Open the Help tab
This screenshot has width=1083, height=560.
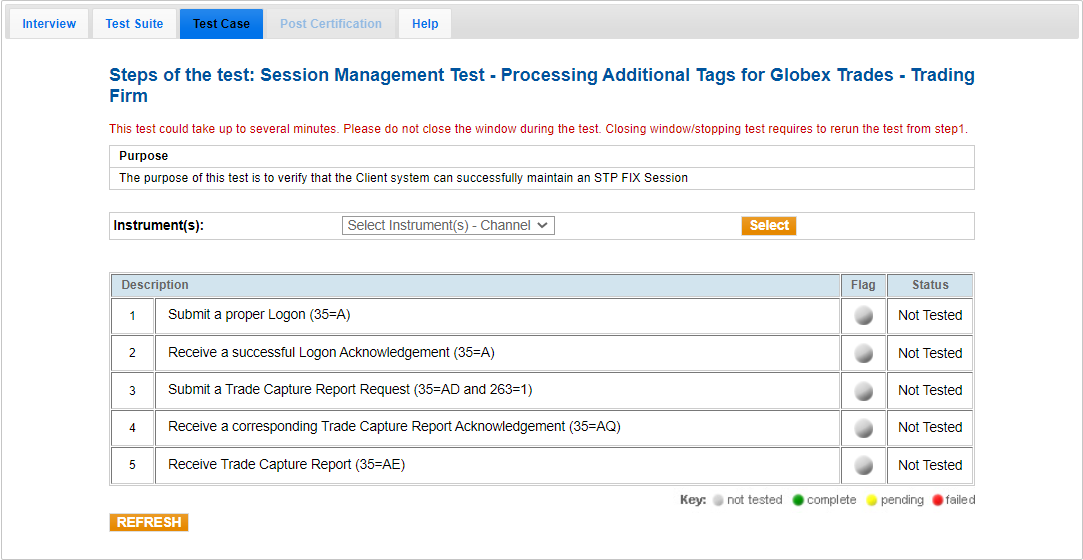425,24
